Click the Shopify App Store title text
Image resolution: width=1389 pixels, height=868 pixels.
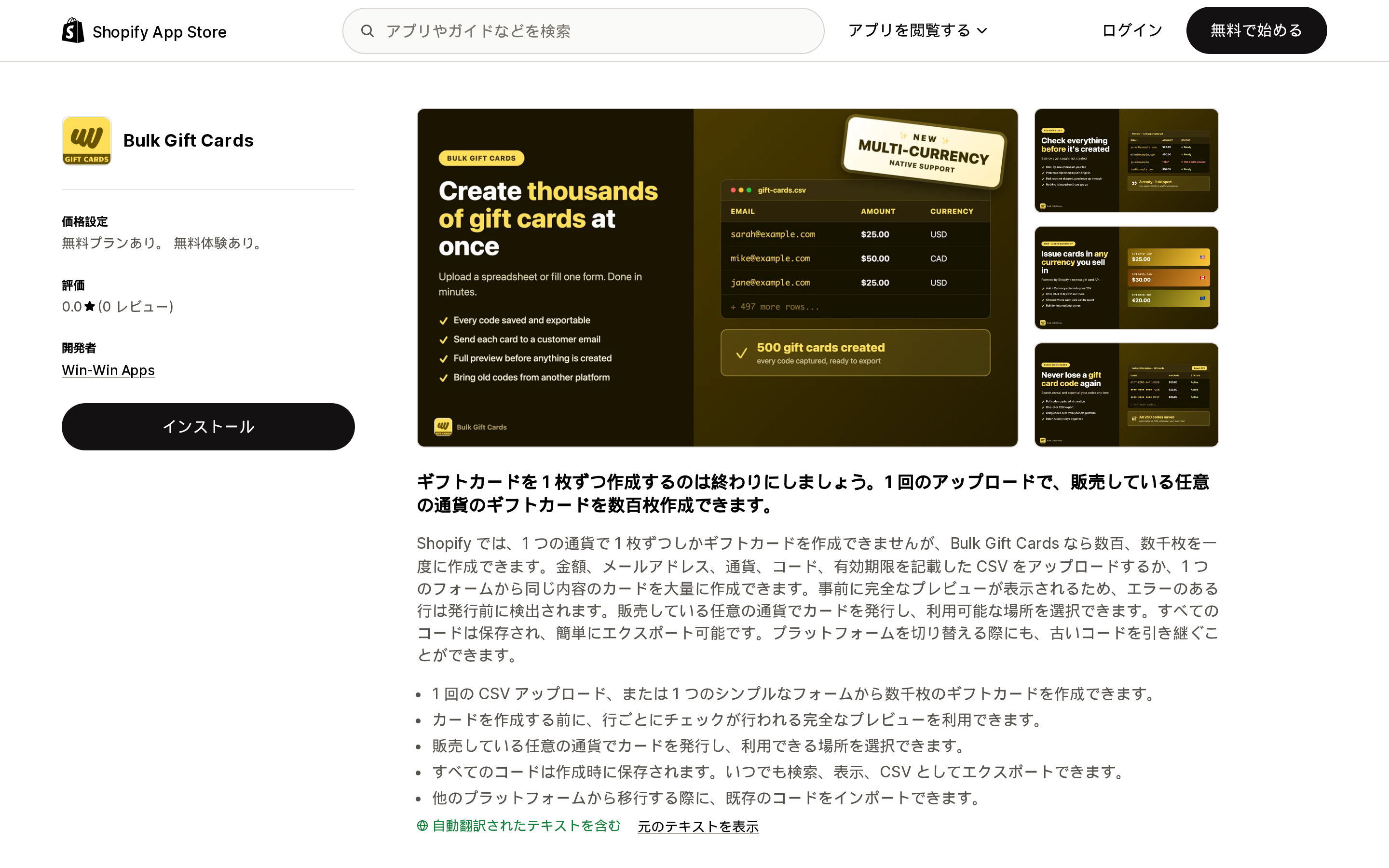pyautogui.click(x=160, y=31)
